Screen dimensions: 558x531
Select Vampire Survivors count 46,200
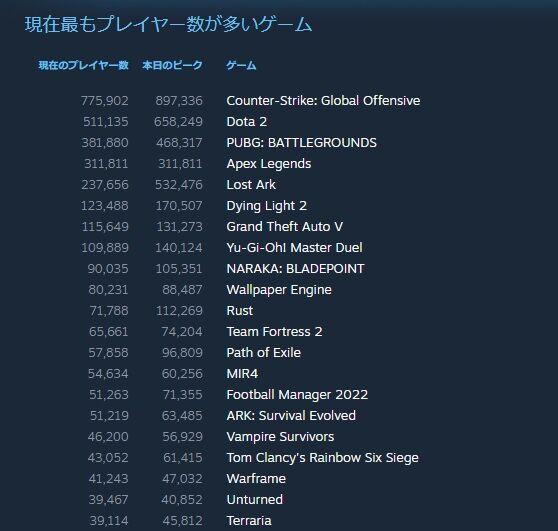coord(108,437)
